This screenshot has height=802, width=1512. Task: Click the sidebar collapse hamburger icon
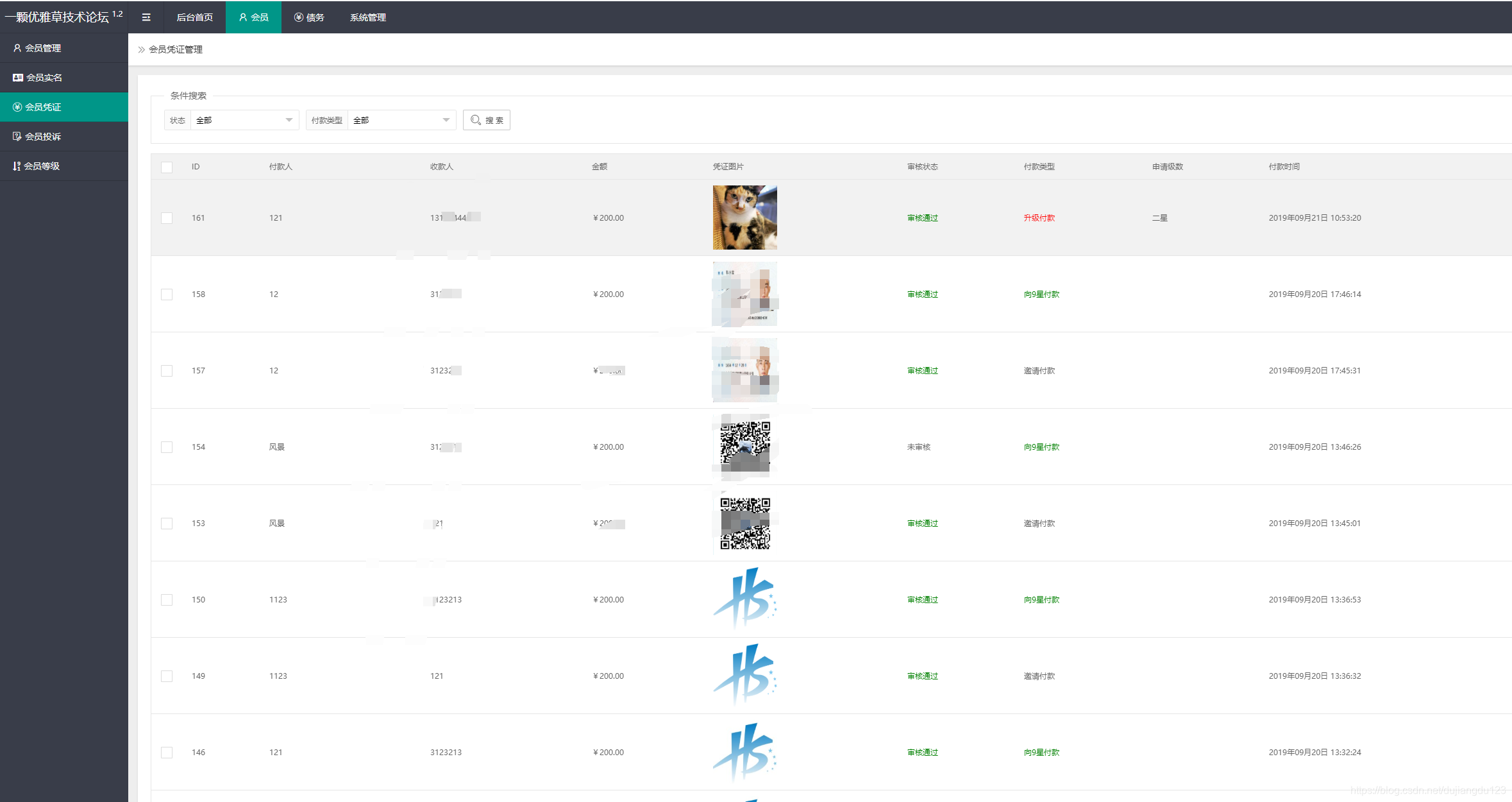[146, 17]
